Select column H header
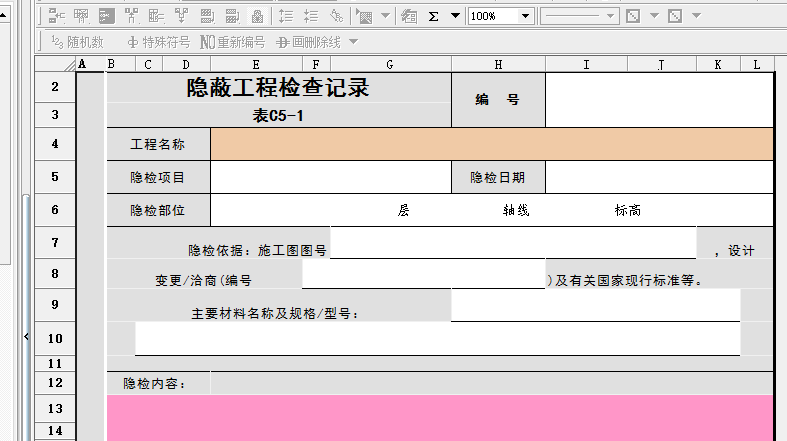The height and width of the screenshot is (441, 787). click(498, 64)
